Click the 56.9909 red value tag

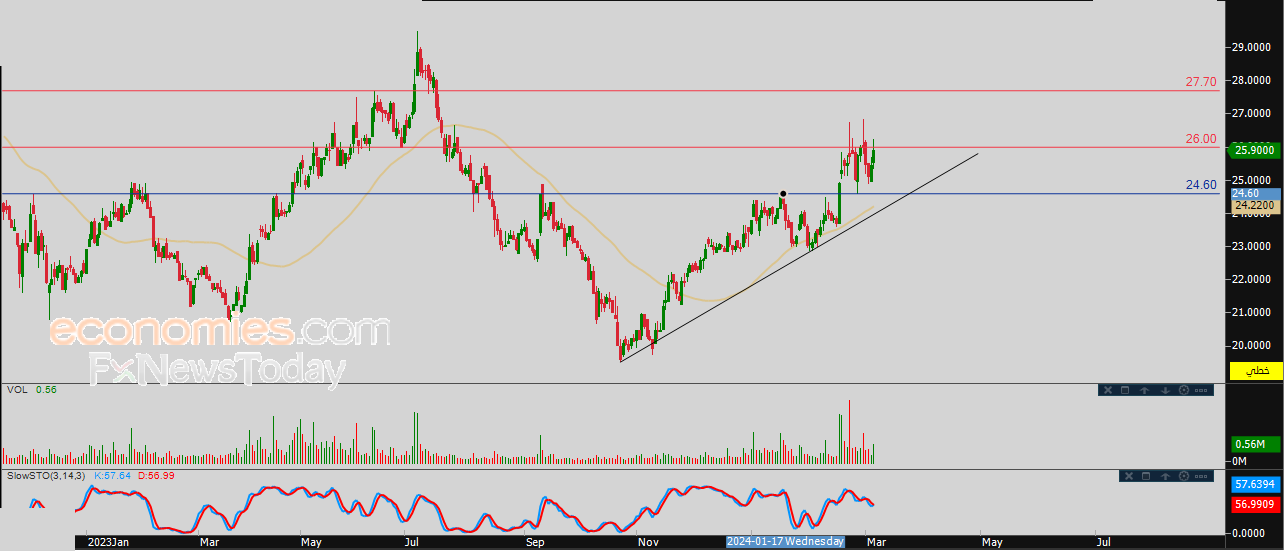(x=1255, y=504)
